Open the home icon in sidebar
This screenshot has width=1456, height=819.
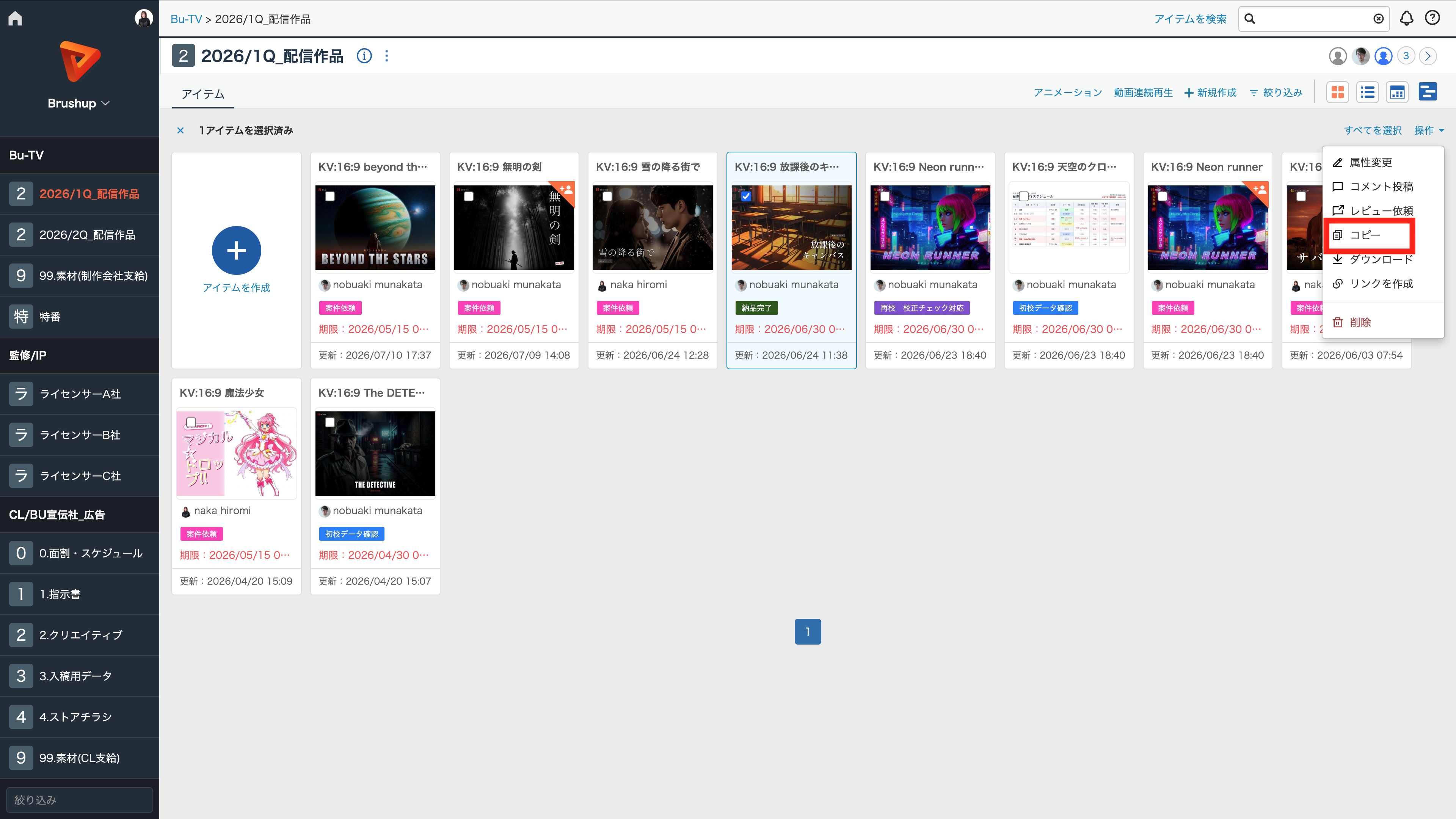tap(15, 19)
